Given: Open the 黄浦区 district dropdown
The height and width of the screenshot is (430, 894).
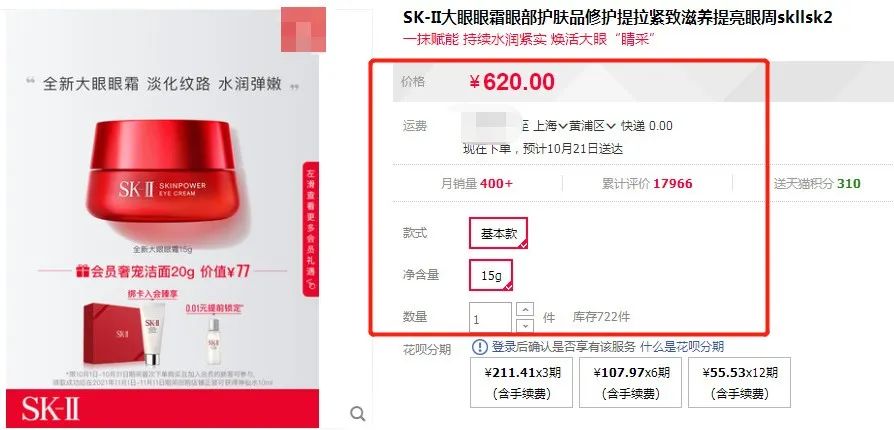Looking at the screenshot, I should (x=592, y=125).
